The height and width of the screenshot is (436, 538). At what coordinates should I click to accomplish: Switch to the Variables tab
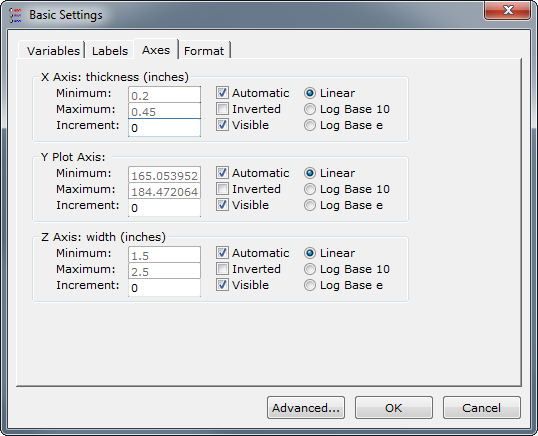pyautogui.click(x=53, y=51)
